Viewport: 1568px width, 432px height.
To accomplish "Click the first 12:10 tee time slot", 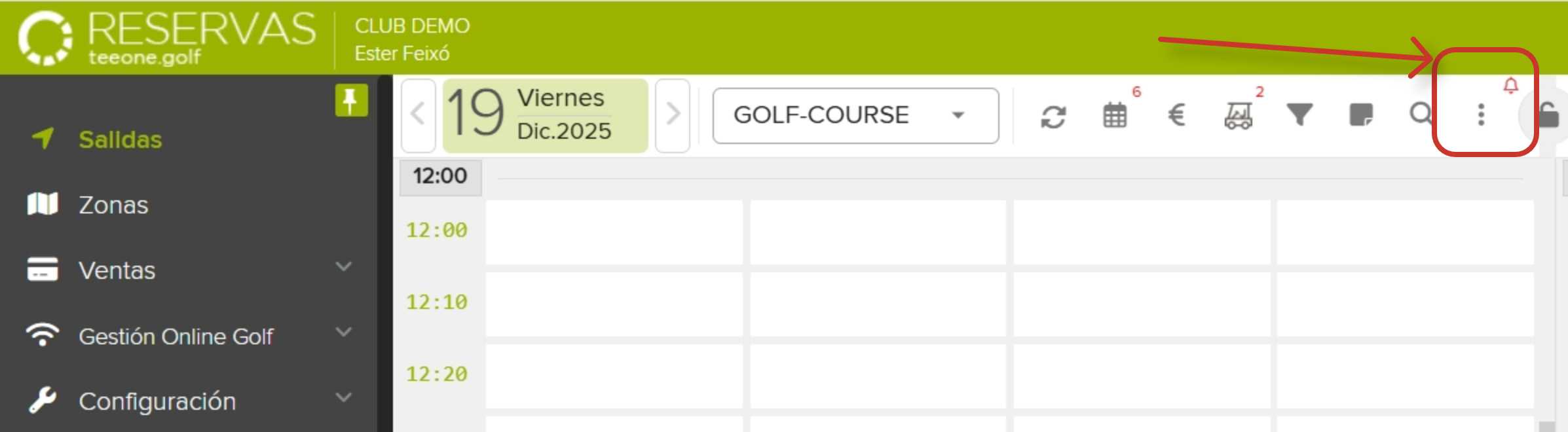I will (x=614, y=304).
